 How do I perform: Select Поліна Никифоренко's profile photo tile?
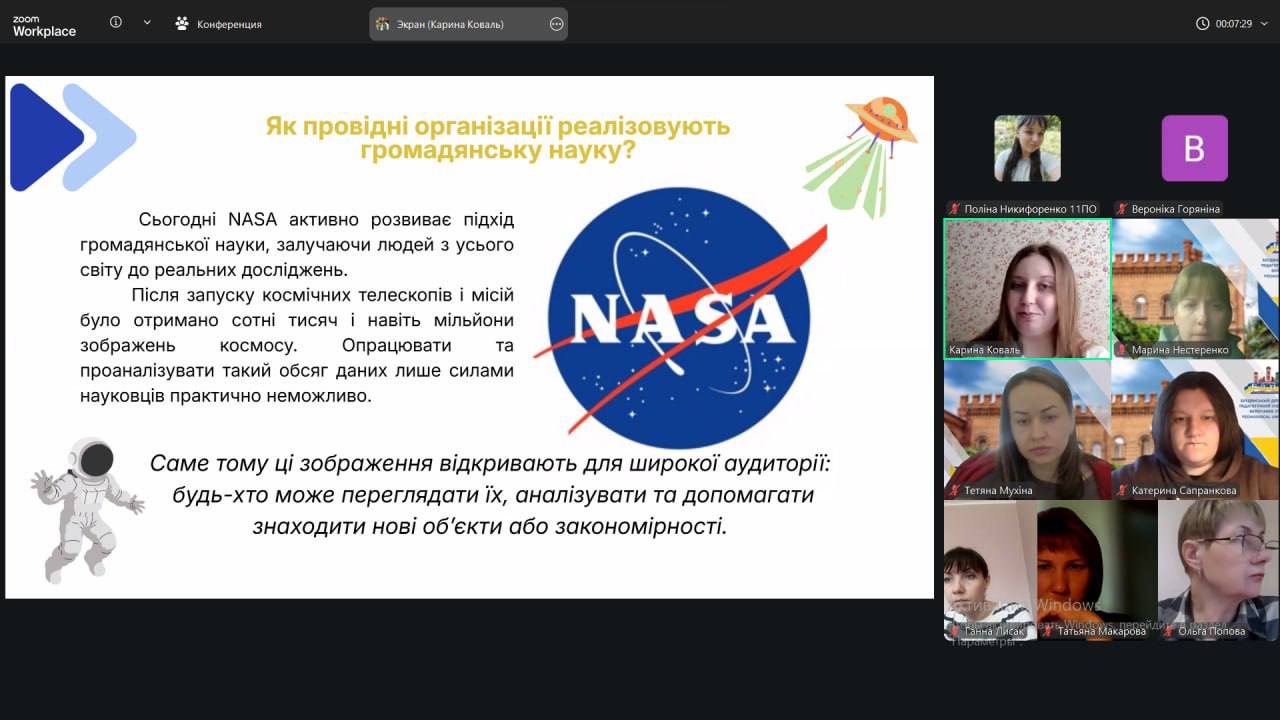1027,148
